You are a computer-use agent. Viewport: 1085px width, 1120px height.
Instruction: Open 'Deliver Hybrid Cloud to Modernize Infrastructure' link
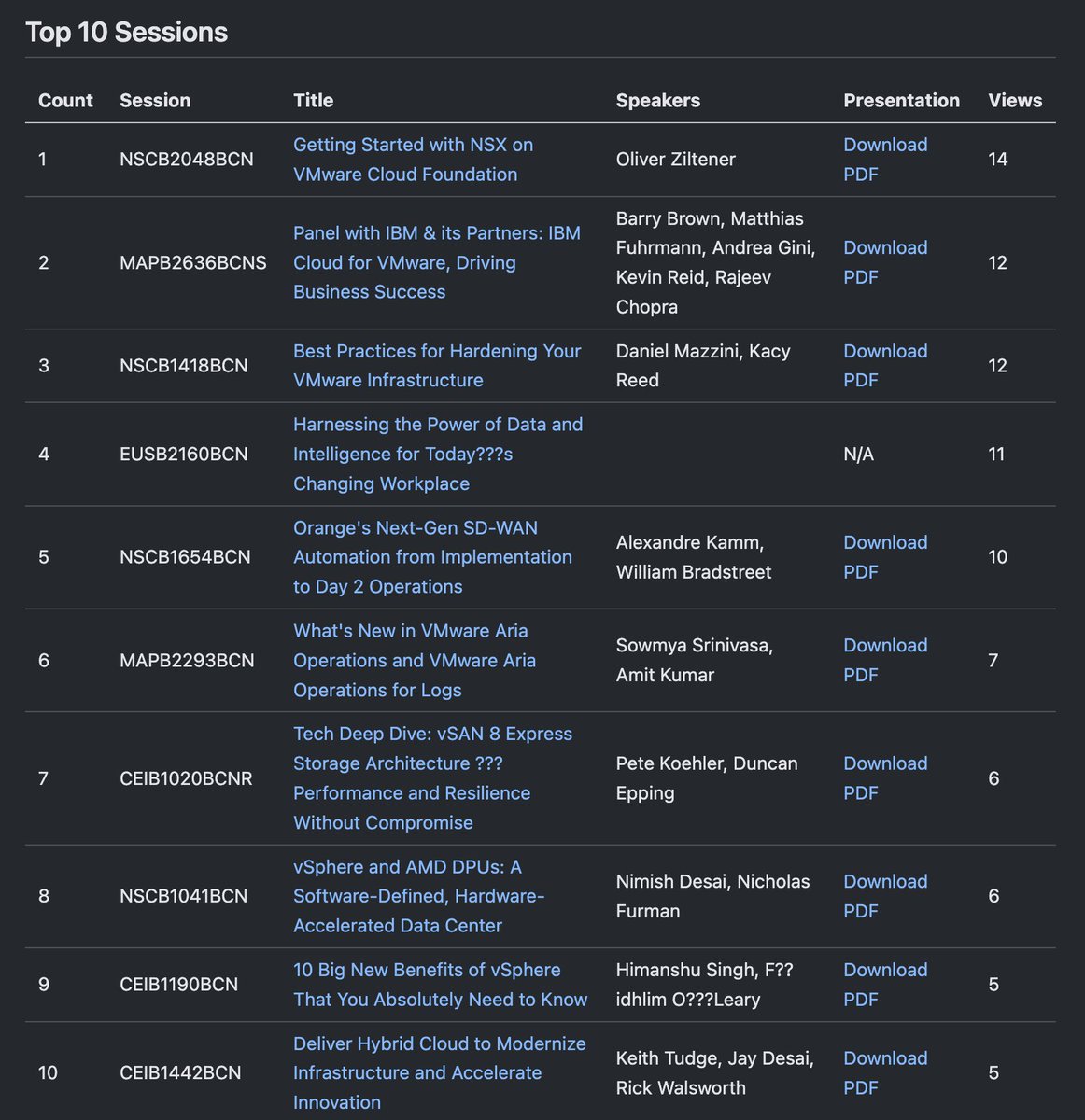(440, 1073)
